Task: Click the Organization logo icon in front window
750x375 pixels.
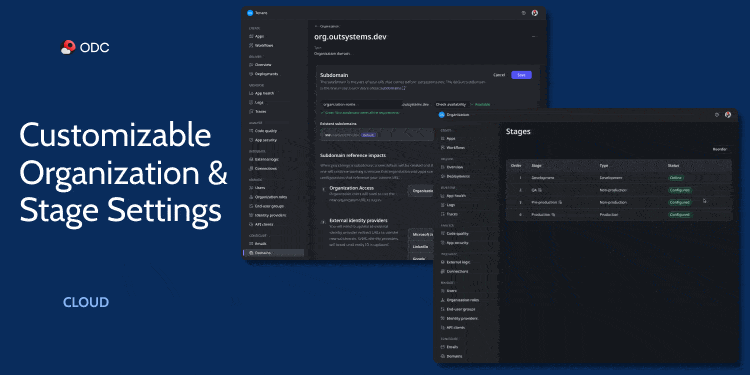Action: click(442, 115)
